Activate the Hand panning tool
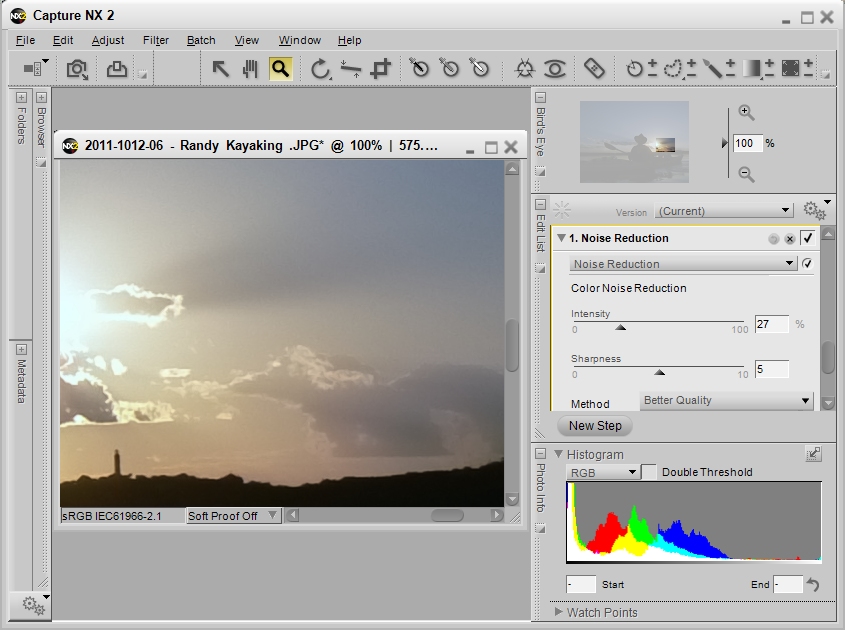 click(247, 68)
